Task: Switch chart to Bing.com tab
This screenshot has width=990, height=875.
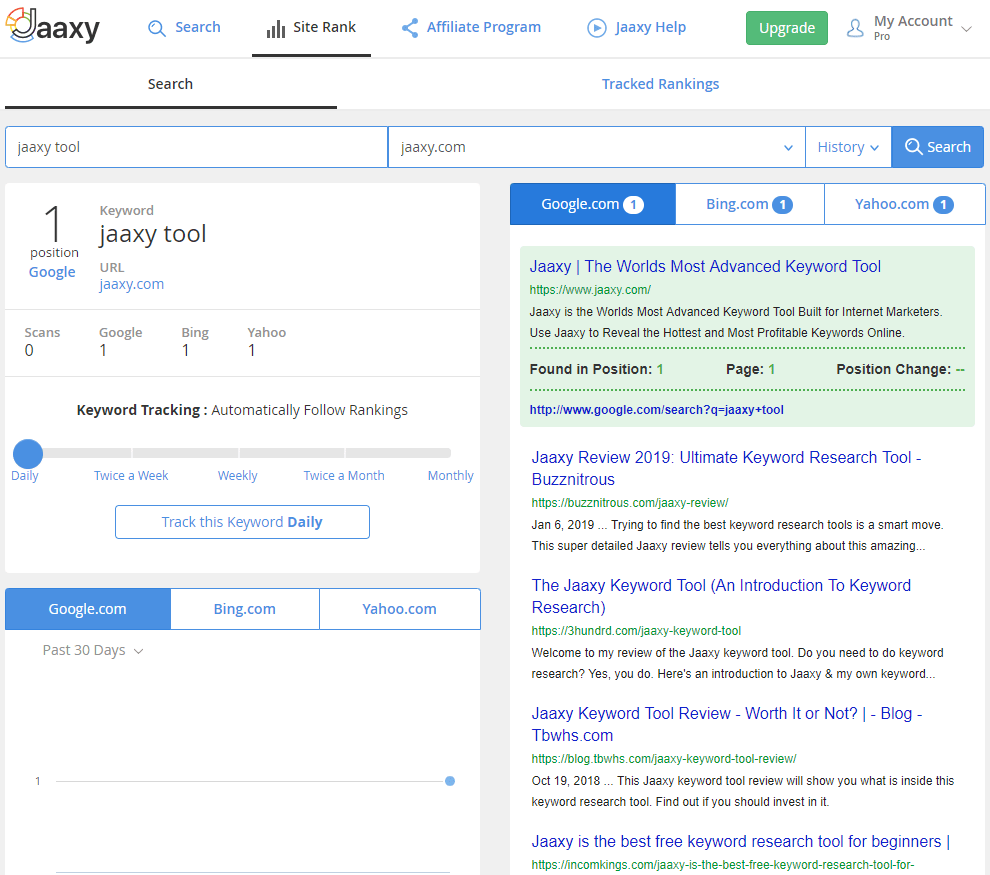Action: coord(244,609)
